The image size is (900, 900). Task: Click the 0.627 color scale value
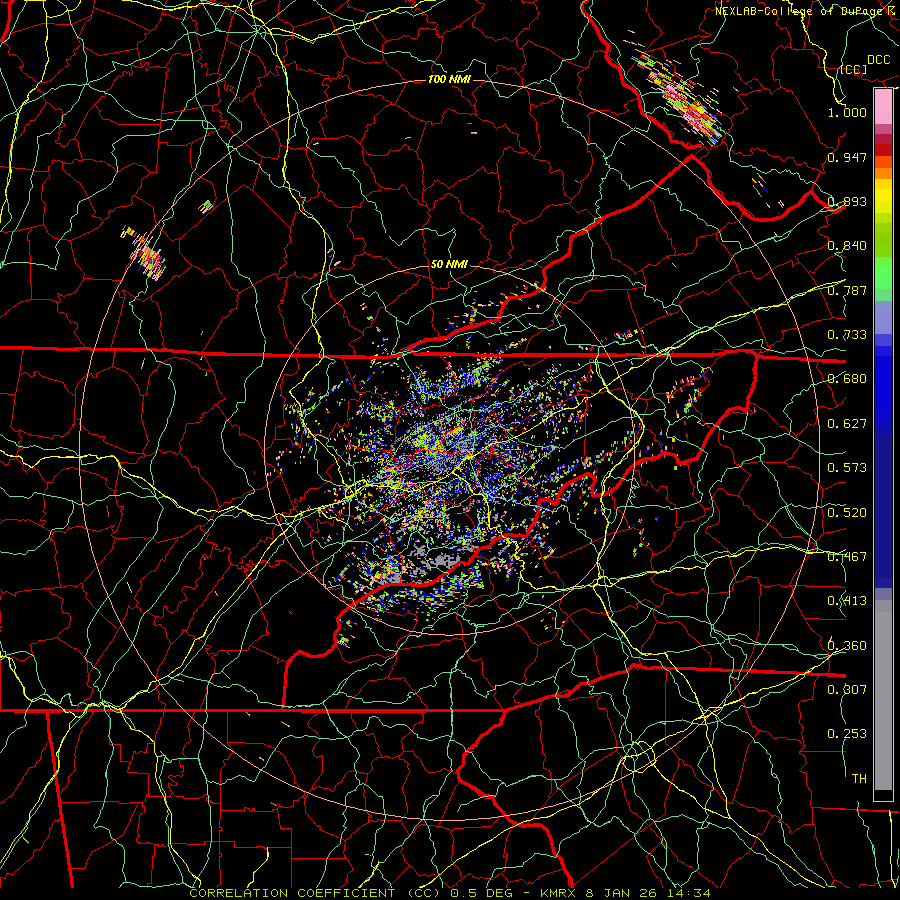847,424
